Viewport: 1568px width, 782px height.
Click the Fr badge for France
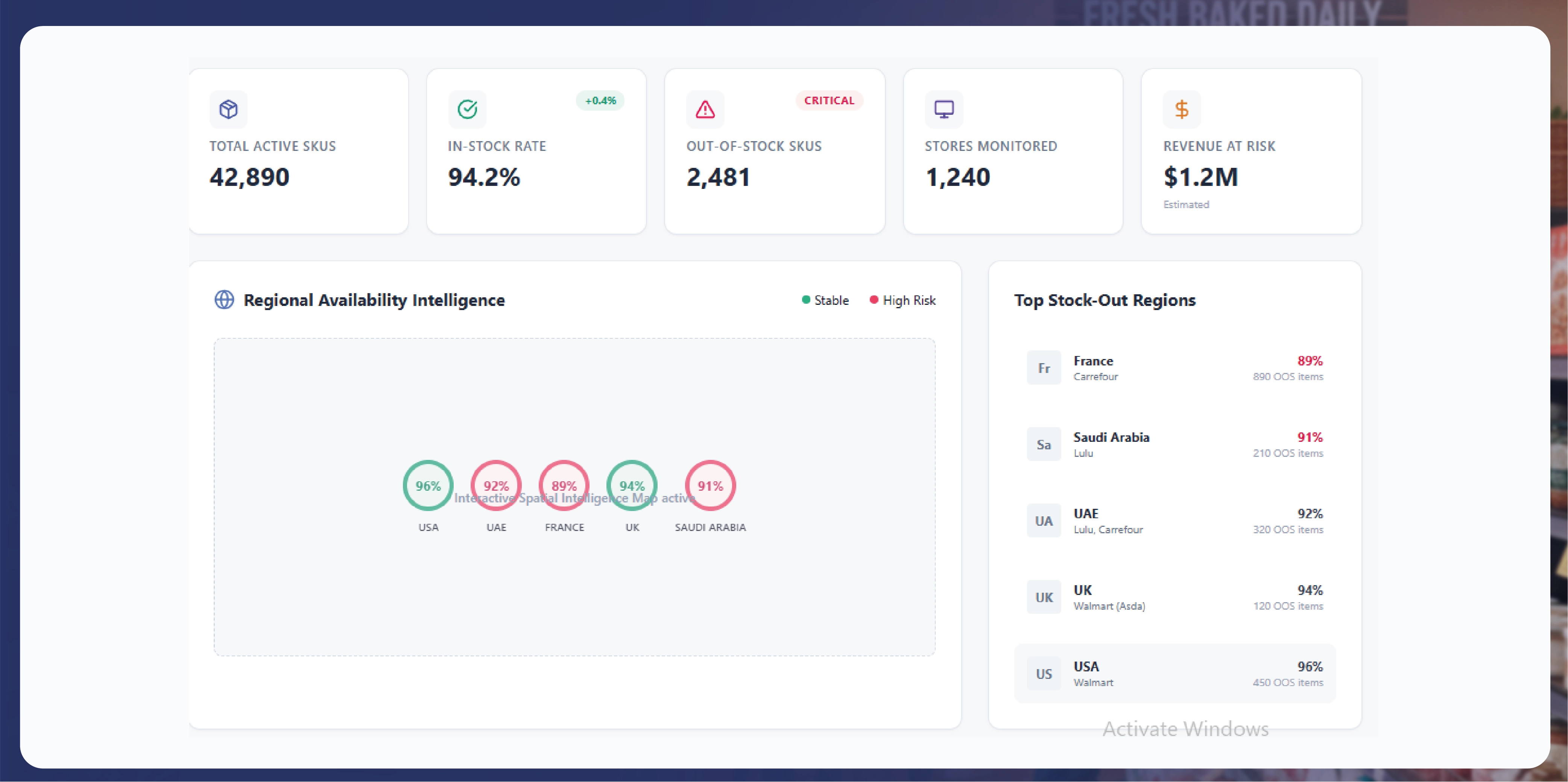1043,368
